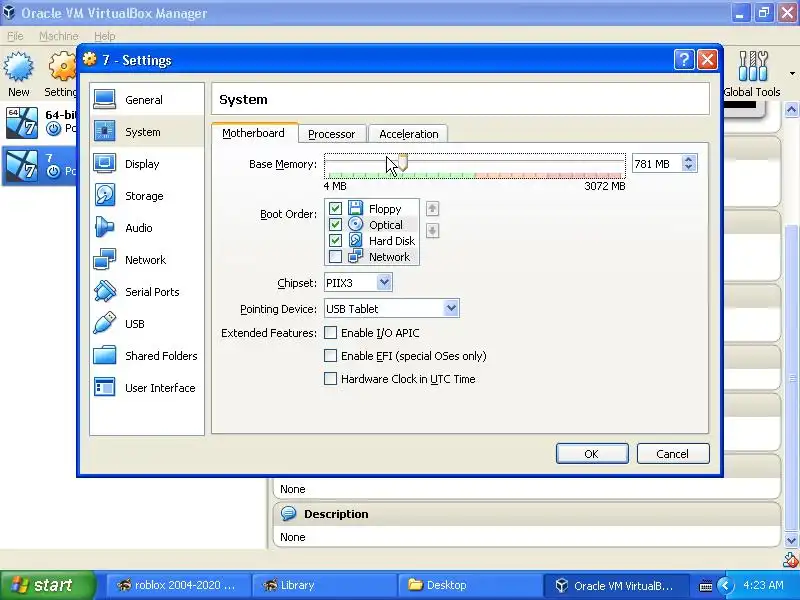
Task: Click the Description section speech icon
Action: (x=288, y=513)
